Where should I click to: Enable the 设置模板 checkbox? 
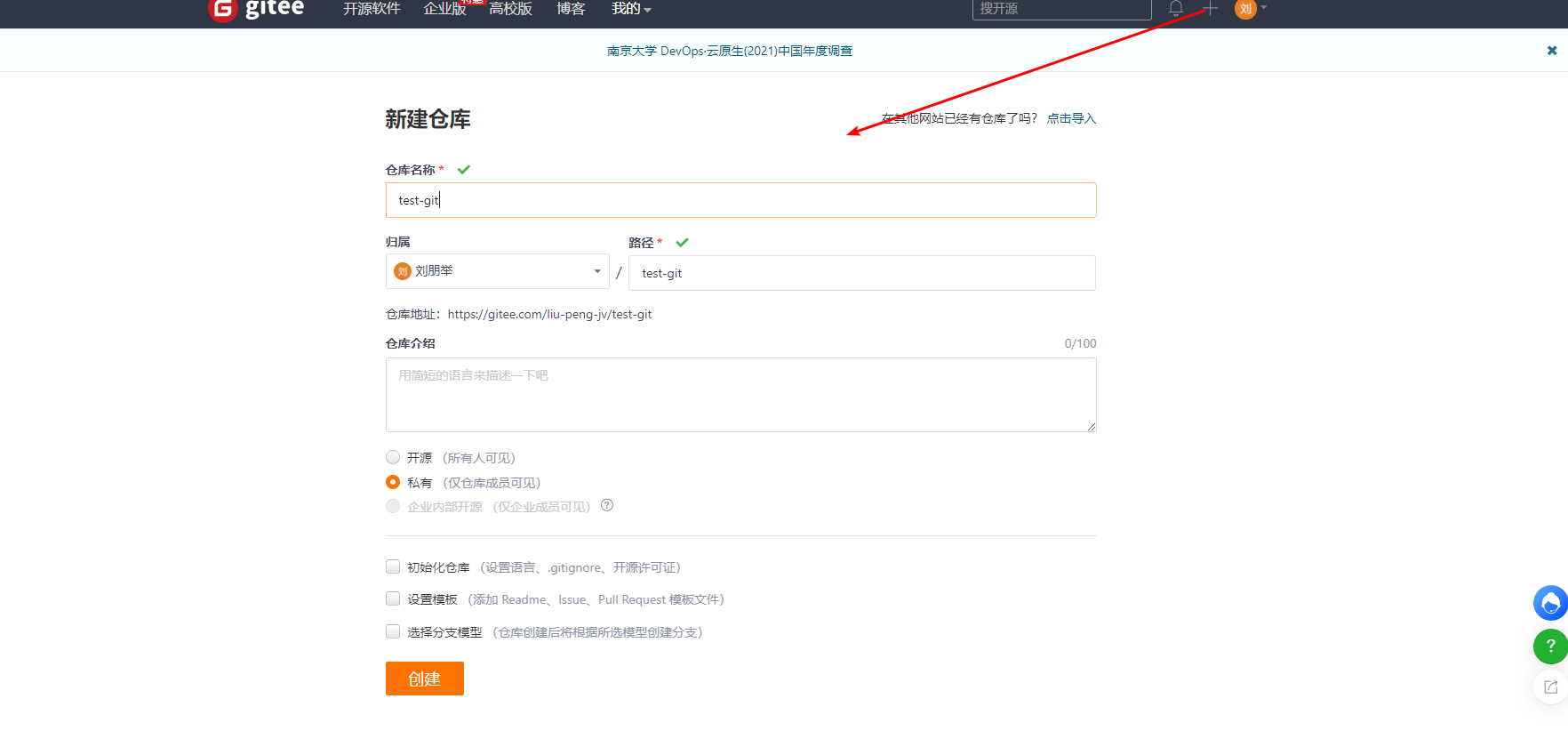pyautogui.click(x=393, y=598)
